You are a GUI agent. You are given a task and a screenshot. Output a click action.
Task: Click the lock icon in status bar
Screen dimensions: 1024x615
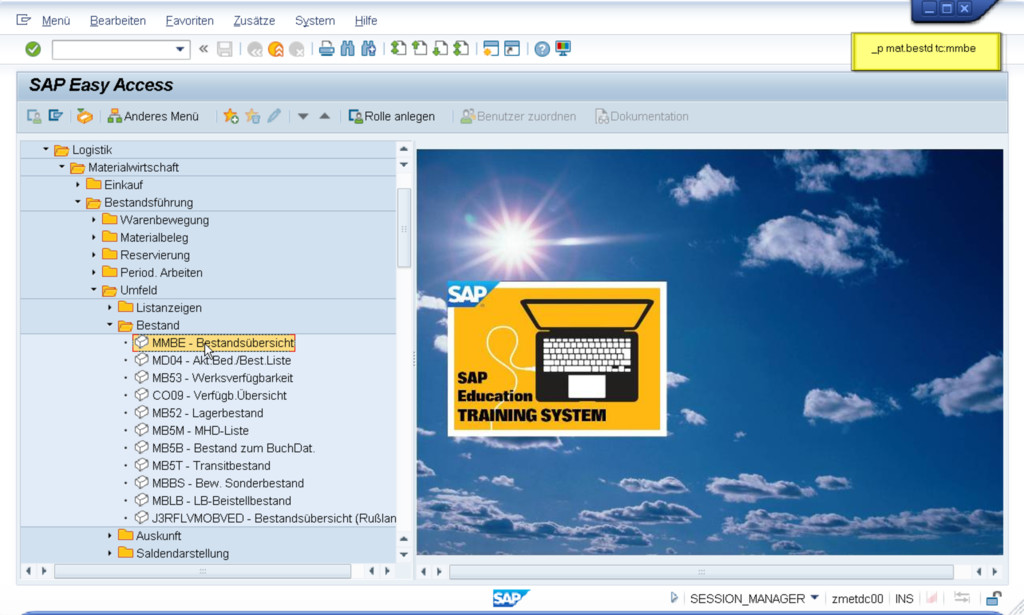[x=993, y=598]
